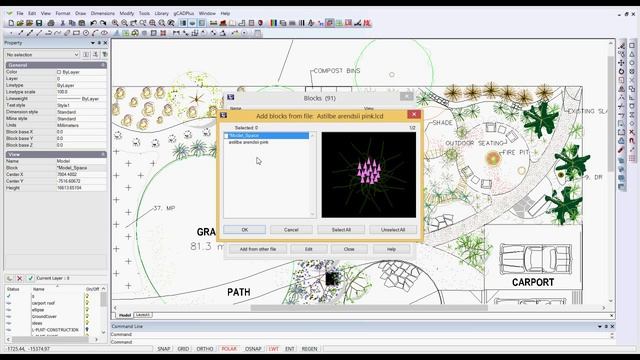Open the Dimensions menu

pos(102,13)
